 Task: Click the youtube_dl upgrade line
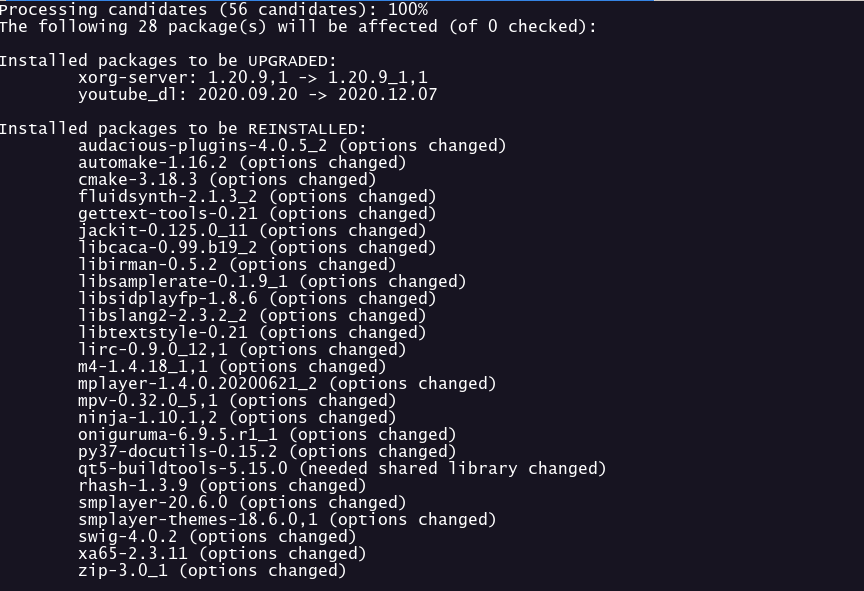coord(257,94)
